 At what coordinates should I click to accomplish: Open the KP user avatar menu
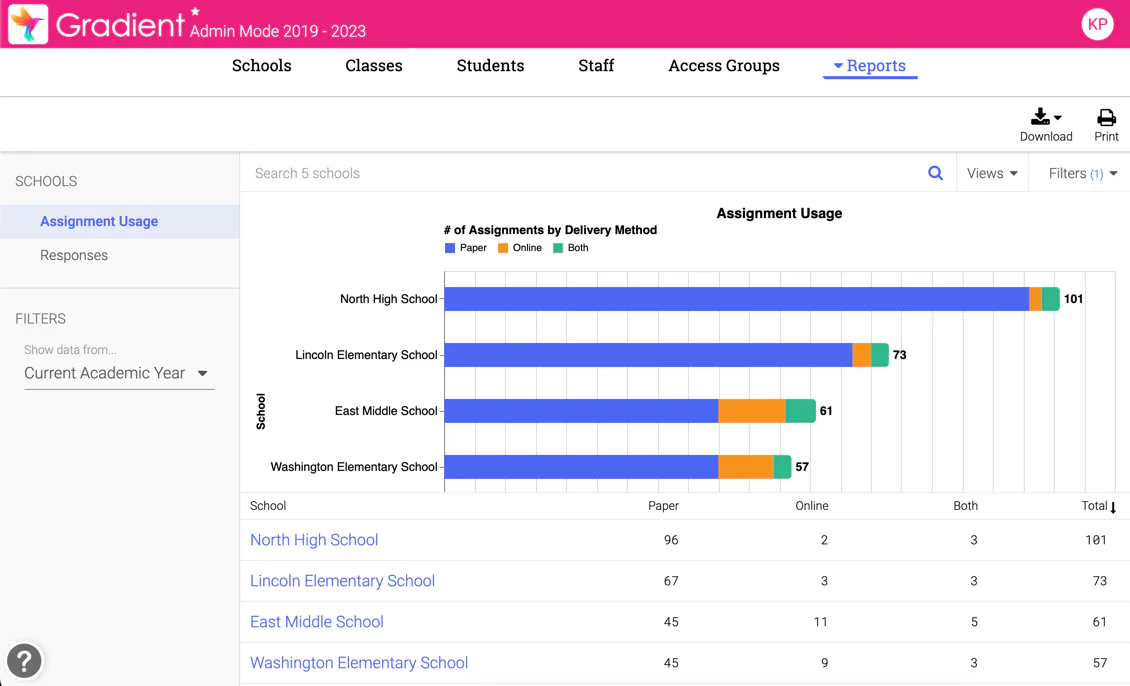(x=1097, y=24)
